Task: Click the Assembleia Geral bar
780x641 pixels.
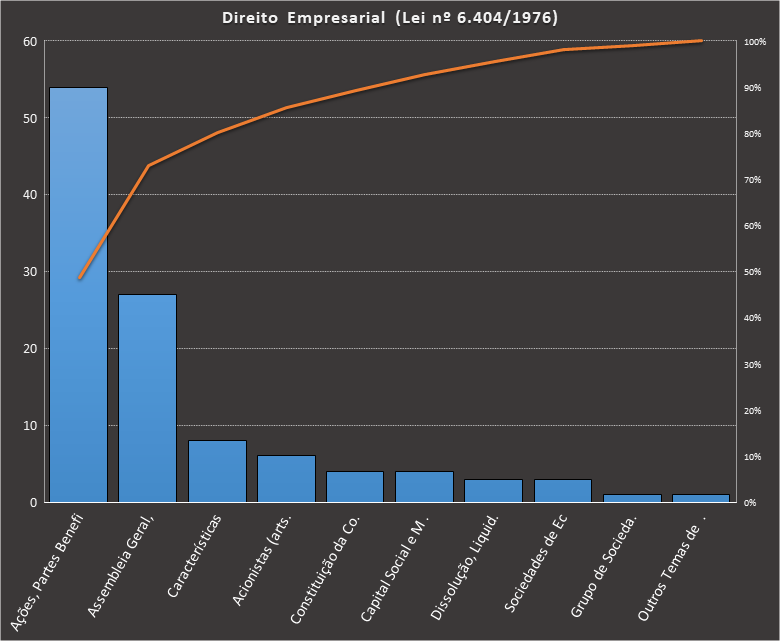Action: pos(147,398)
